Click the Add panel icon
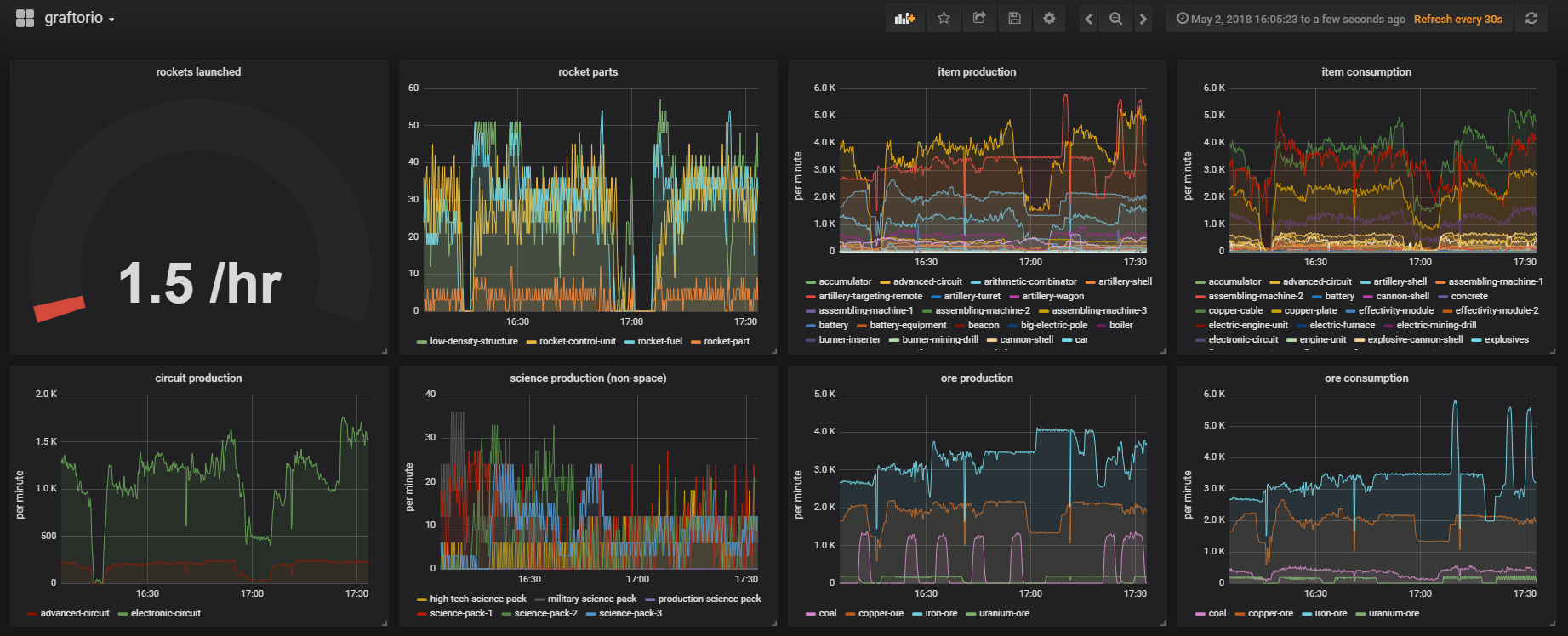This screenshot has width=1568, height=636. (x=905, y=19)
